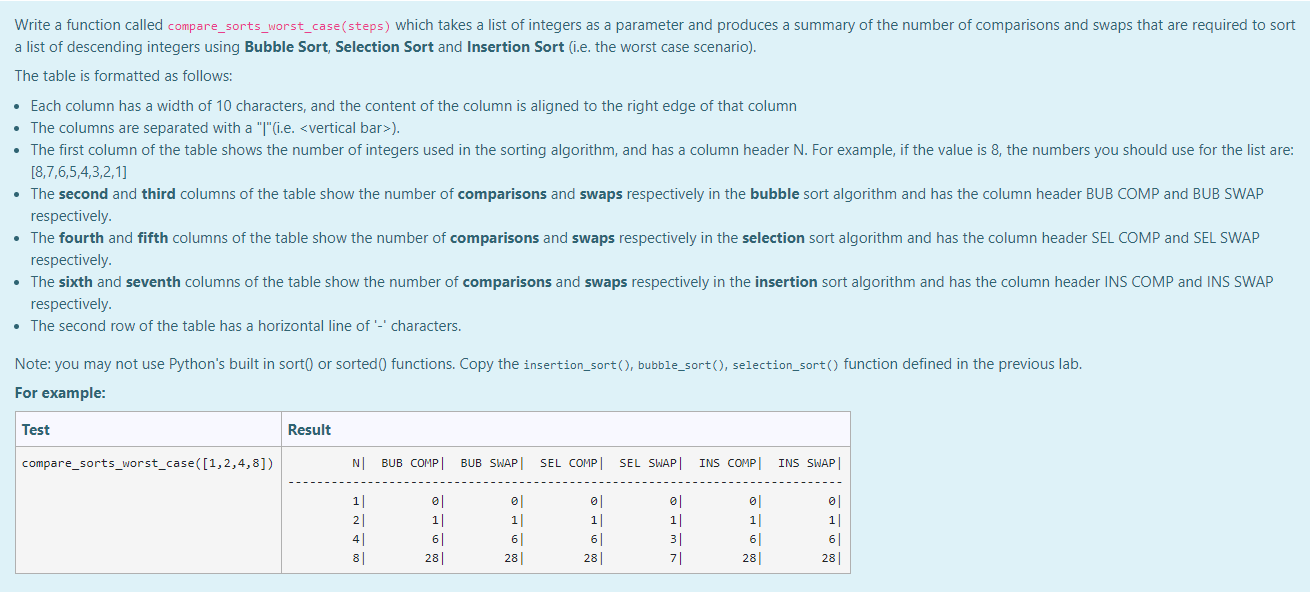The image size is (1310, 592).
Task: Click the 'BUB COMP' header in result
Action: click(410, 463)
